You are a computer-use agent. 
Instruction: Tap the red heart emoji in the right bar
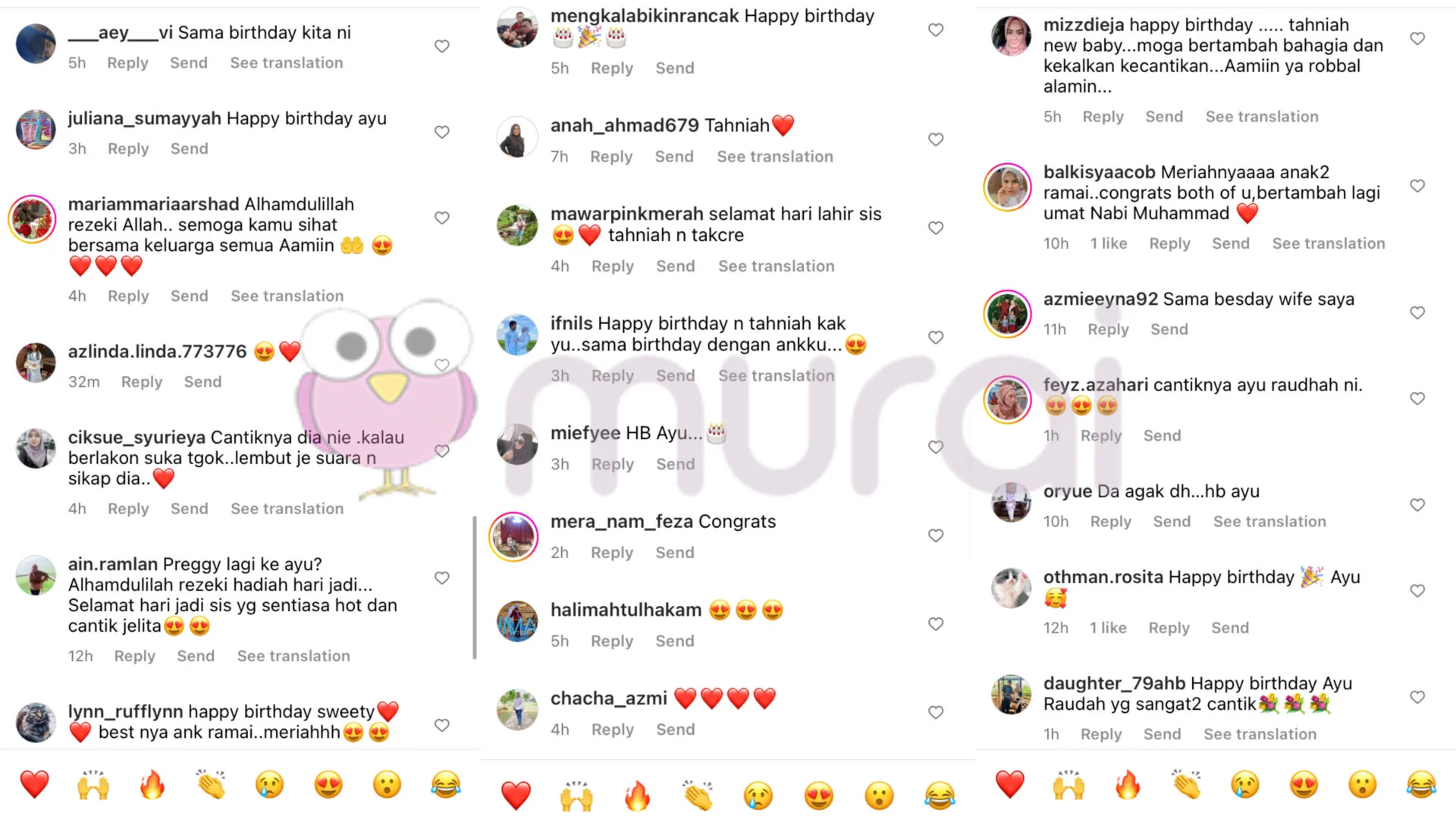1009,785
